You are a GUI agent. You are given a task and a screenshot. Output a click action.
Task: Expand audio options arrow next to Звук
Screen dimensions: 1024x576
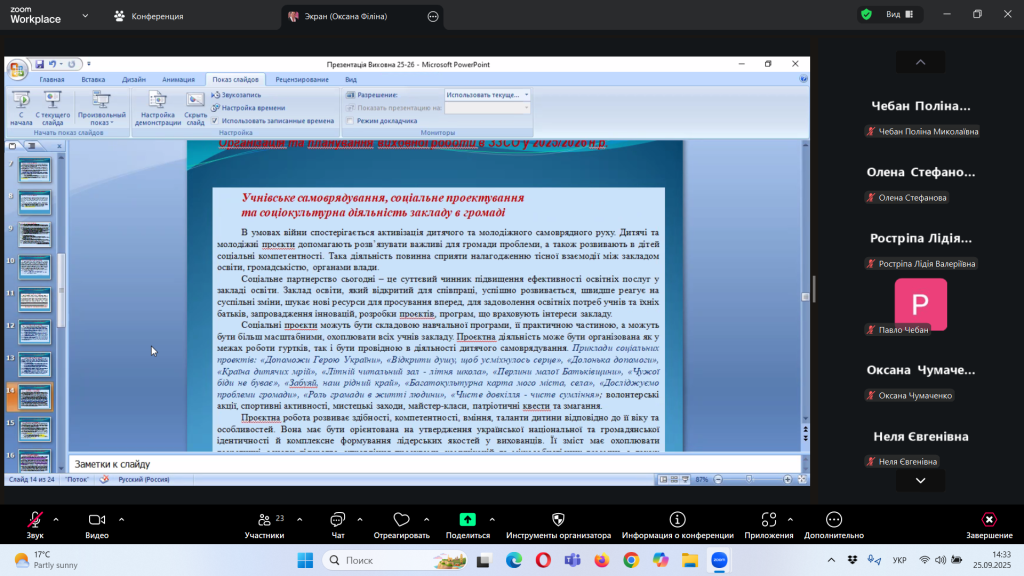(x=56, y=520)
